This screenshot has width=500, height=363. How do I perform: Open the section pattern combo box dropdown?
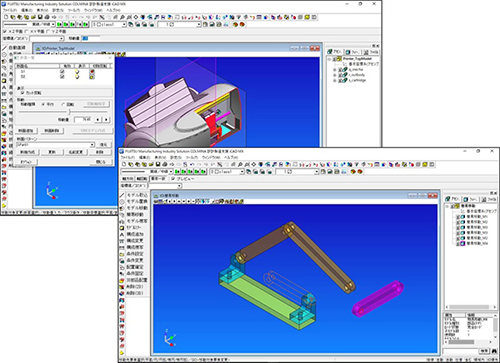tap(92, 145)
